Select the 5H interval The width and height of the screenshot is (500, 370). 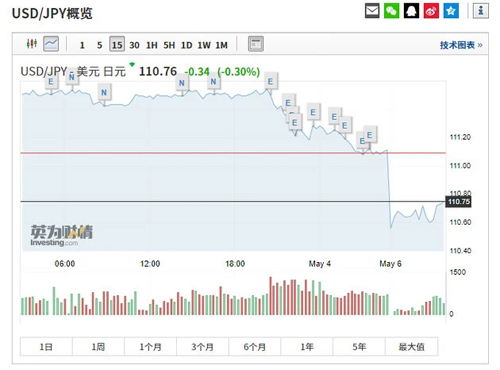click(169, 45)
